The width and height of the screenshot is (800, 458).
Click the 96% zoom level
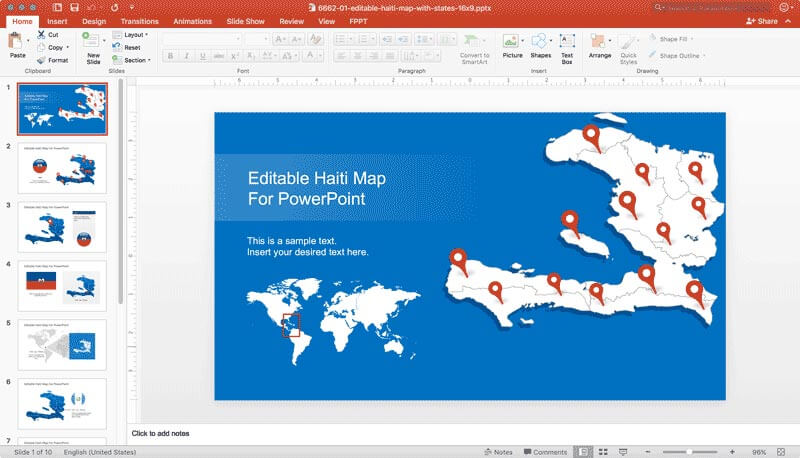[759, 452]
